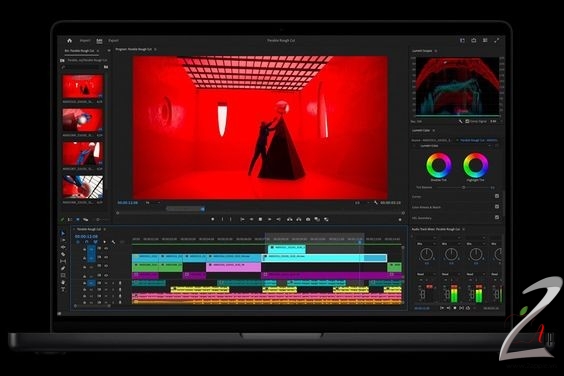Open first mixer channel Read automation dropdown
This screenshot has width=564, height=376.
(426, 275)
